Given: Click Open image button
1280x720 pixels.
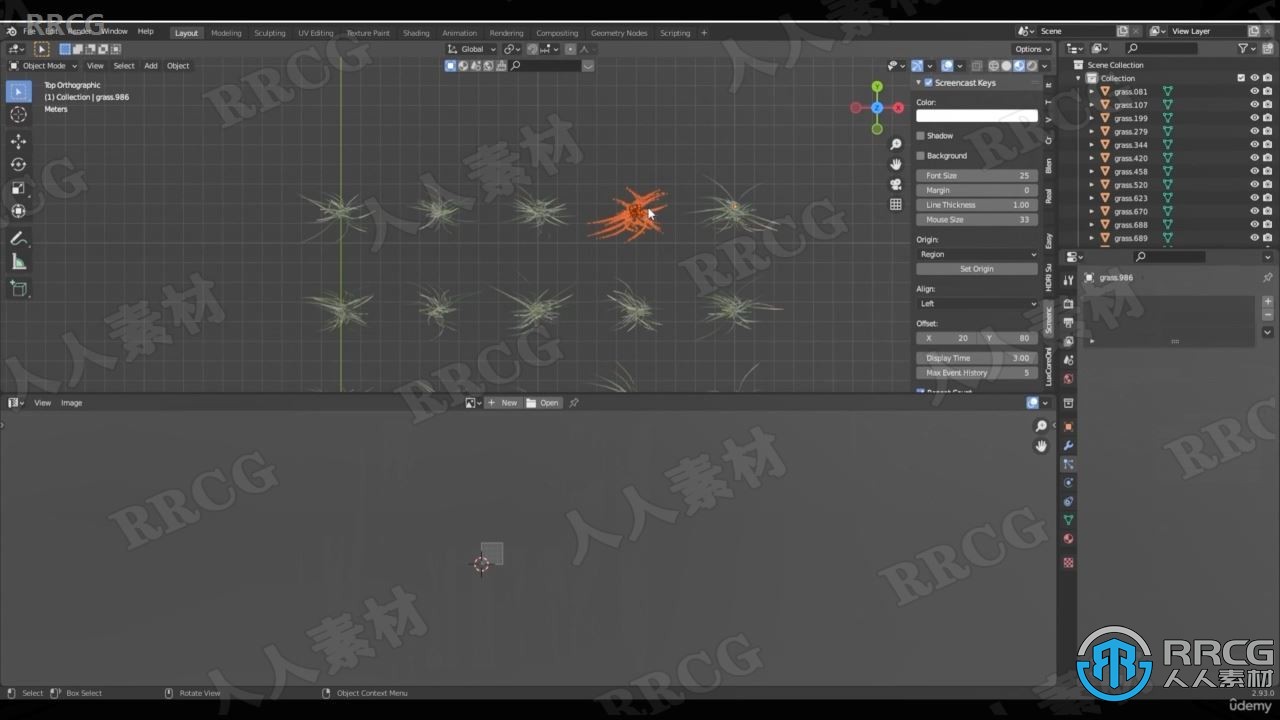Looking at the screenshot, I should tap(544, 403).
